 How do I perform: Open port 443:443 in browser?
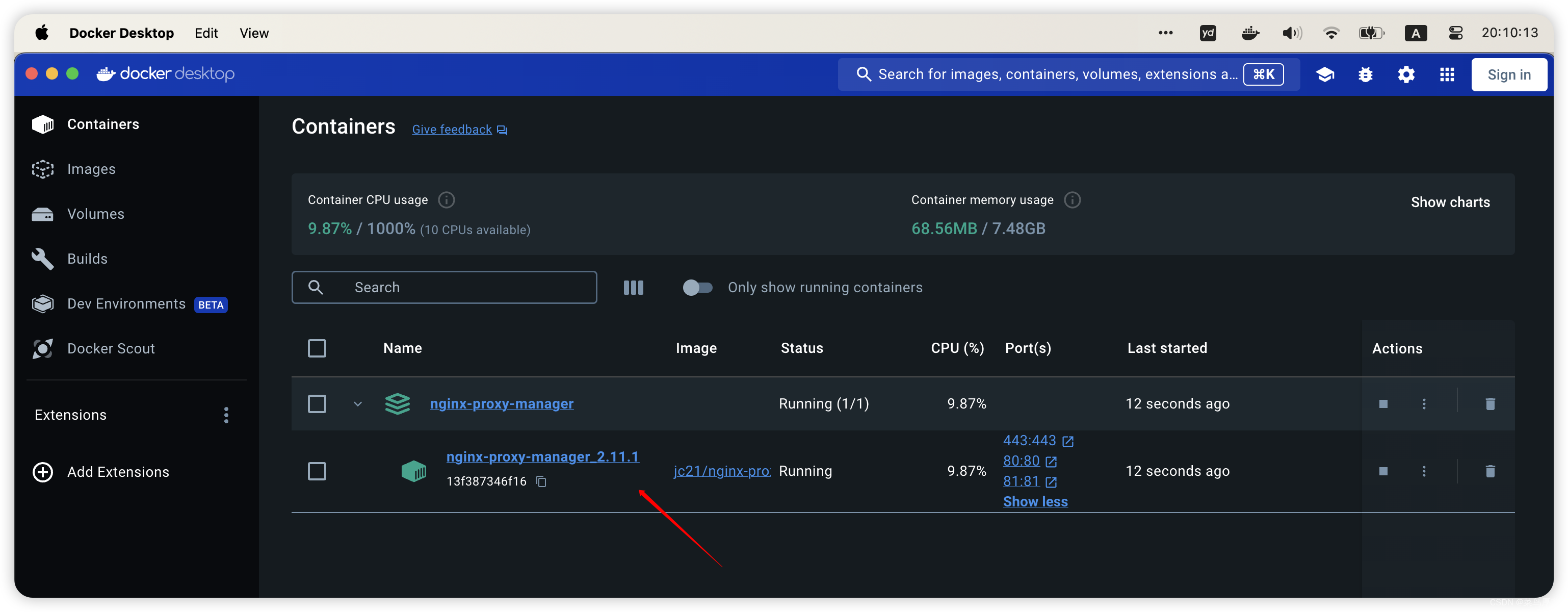point(1030,440)
